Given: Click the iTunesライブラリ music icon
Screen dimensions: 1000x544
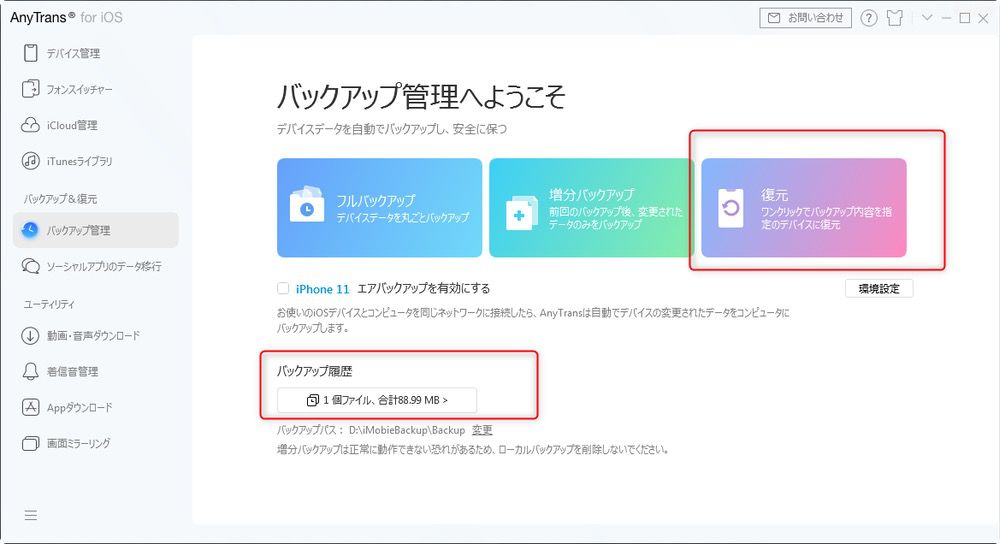Looking at the screenshot, I should click(x=30, y=161).
